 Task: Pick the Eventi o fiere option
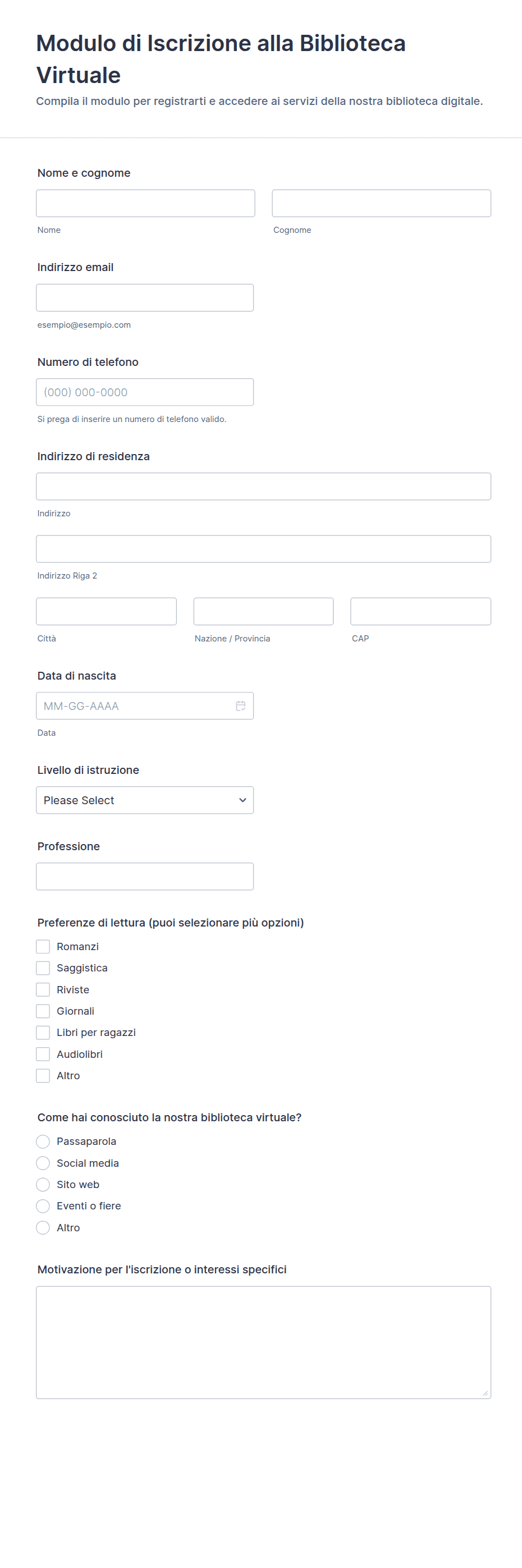pos(43,1205)
